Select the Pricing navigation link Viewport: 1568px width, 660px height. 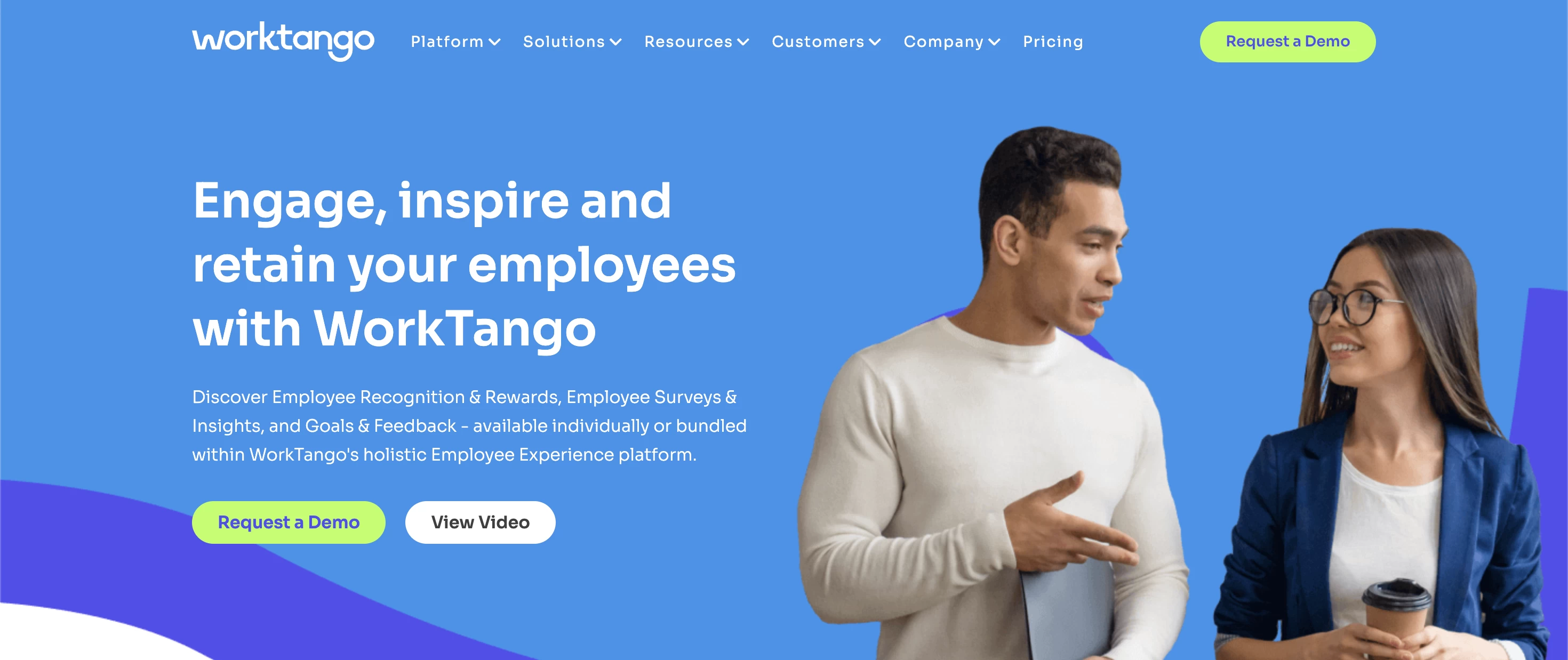pos(1054,42)
